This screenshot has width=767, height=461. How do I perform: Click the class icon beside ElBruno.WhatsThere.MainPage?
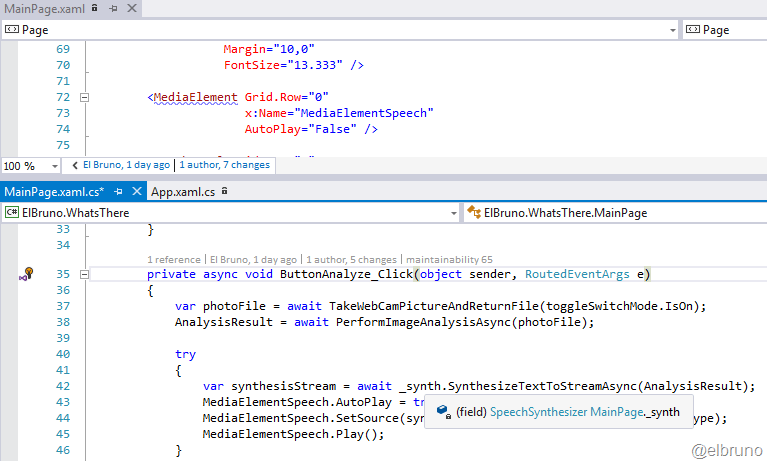point(473,213)
